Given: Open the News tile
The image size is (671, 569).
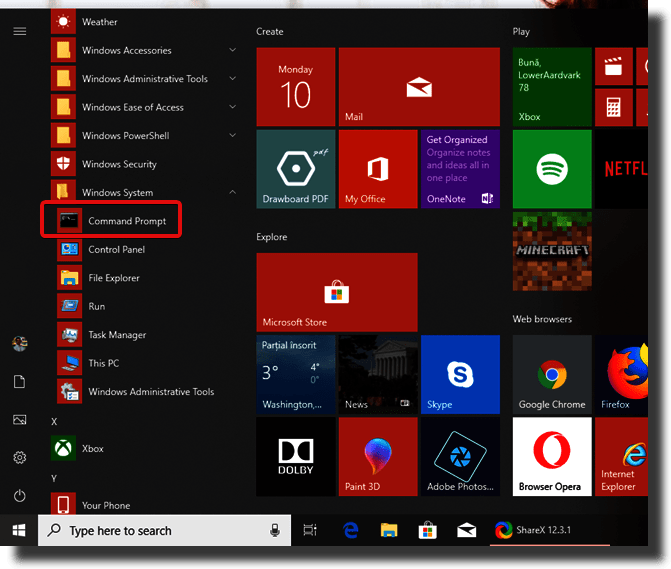Looking at the screenshot, I should pos(378,374).
